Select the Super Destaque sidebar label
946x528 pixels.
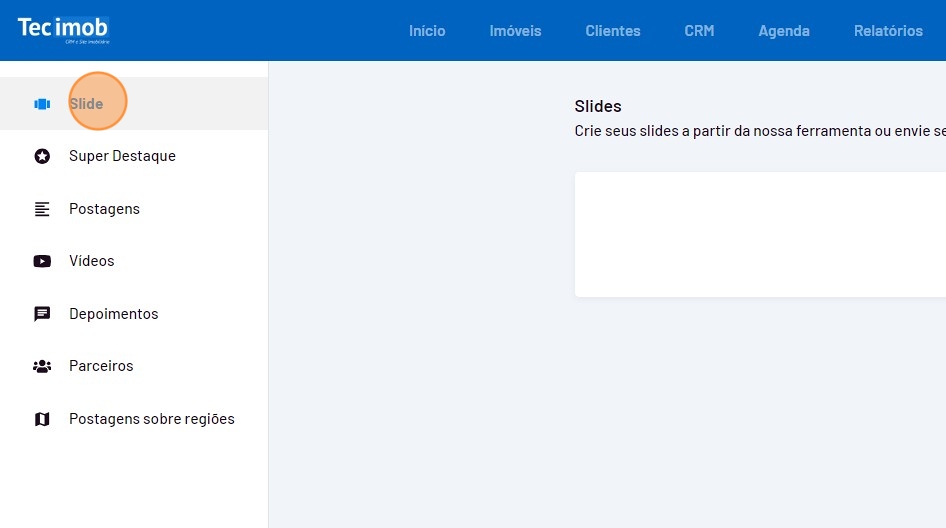[x=122, y=156]
